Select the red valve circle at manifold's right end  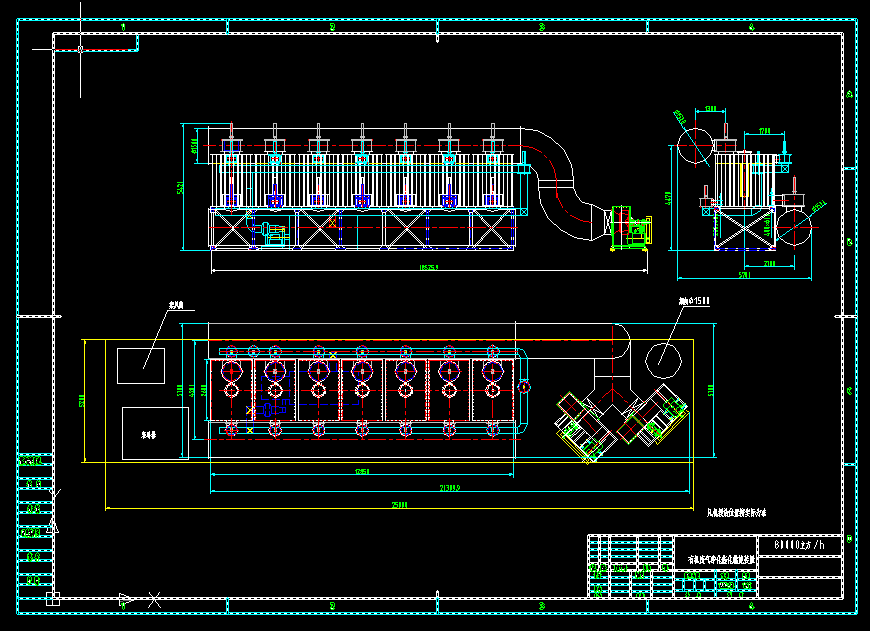point(524,387)
